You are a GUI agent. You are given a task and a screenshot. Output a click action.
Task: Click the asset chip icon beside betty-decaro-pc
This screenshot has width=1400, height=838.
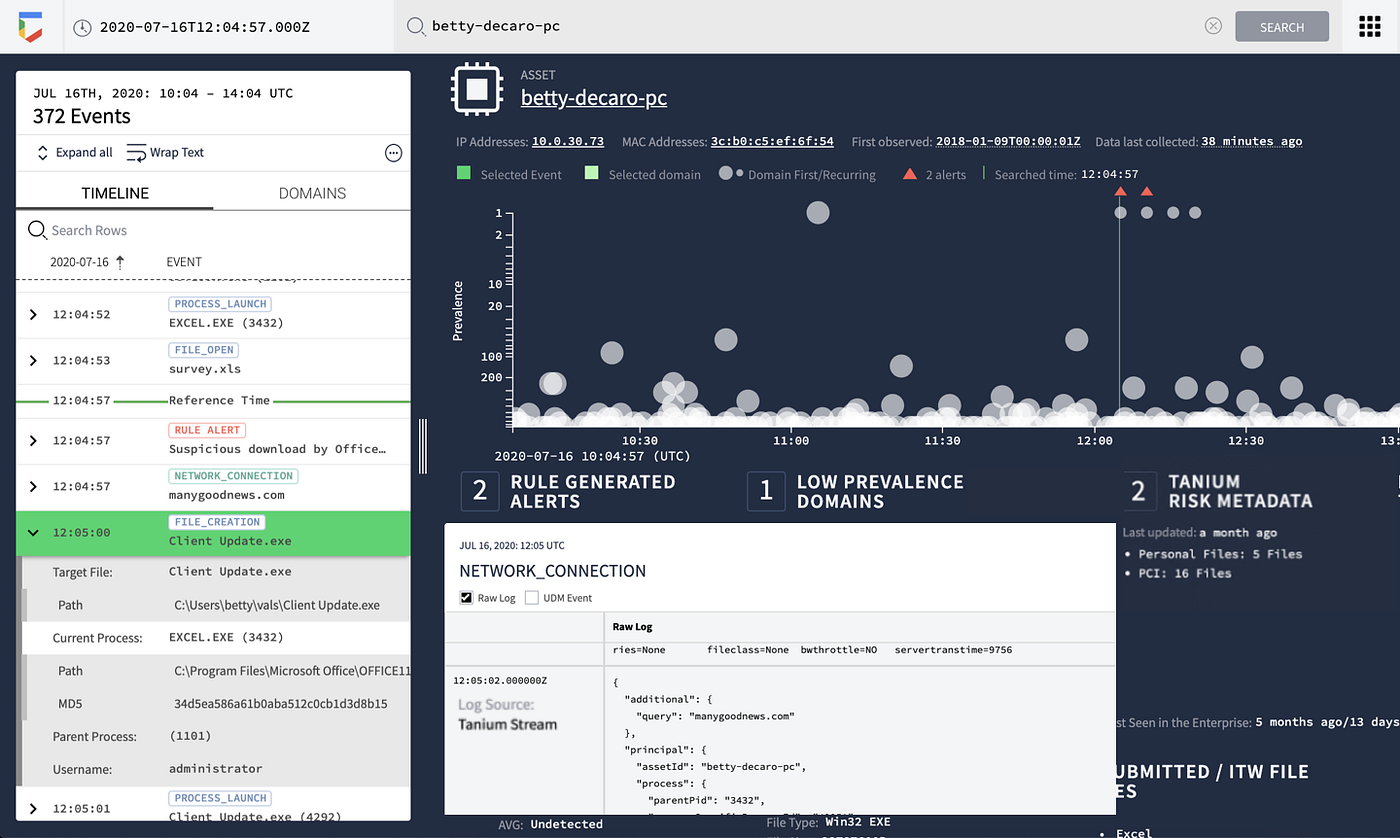pyautogui.click(x=477, y=89)
